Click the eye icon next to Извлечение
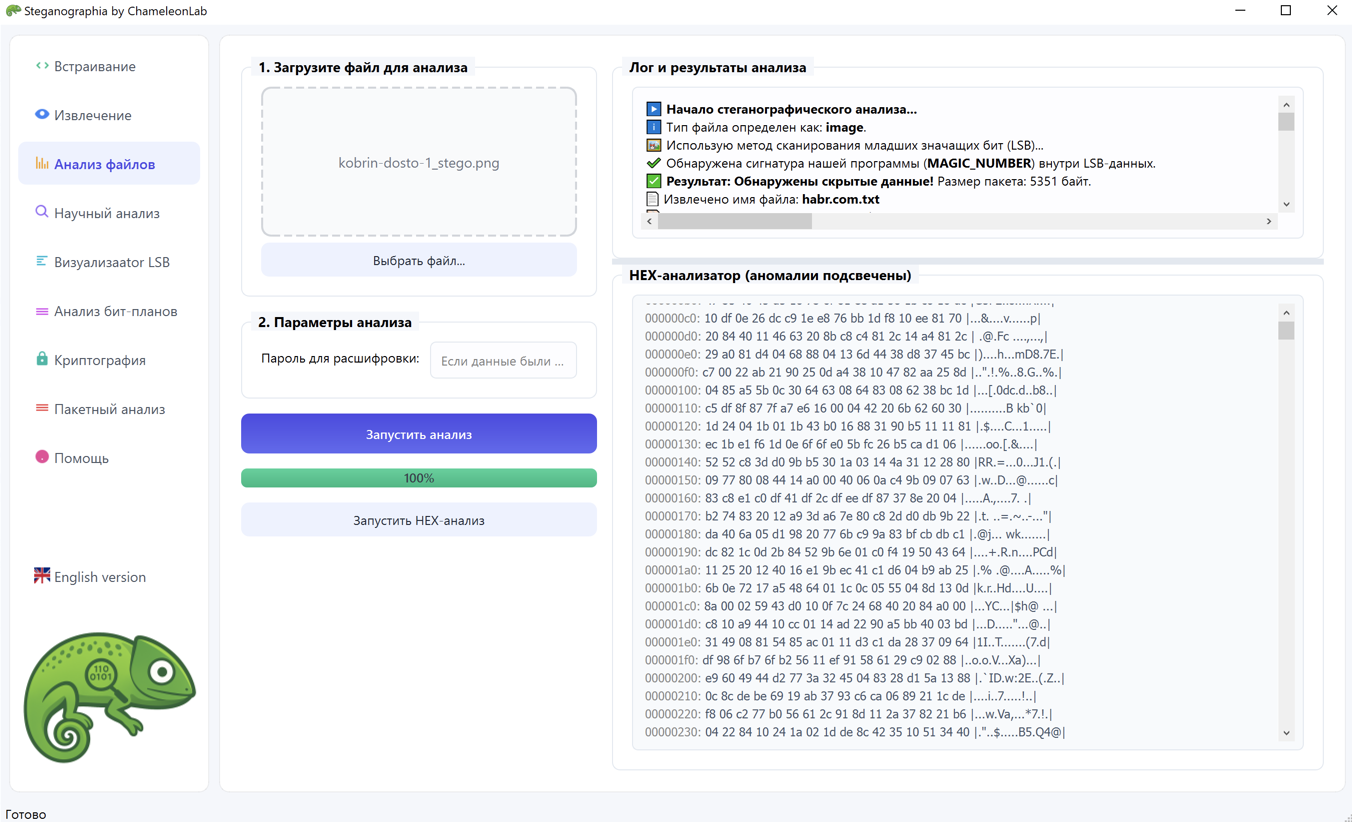 pyautogui.click(x=39, y=115)
